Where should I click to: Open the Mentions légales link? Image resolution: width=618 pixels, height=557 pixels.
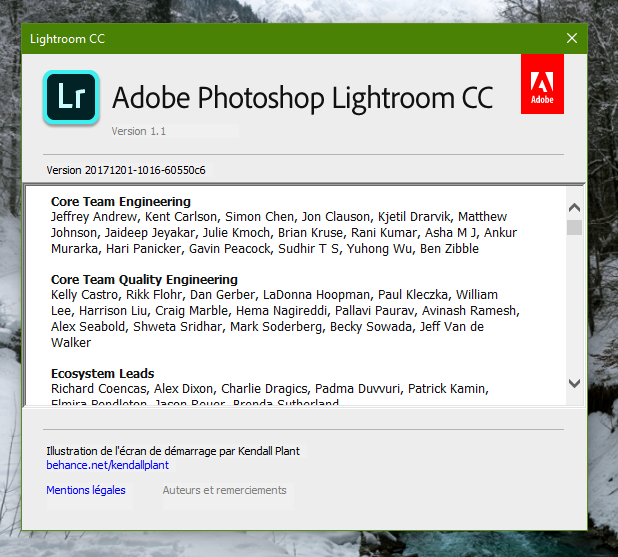[86, 490]
